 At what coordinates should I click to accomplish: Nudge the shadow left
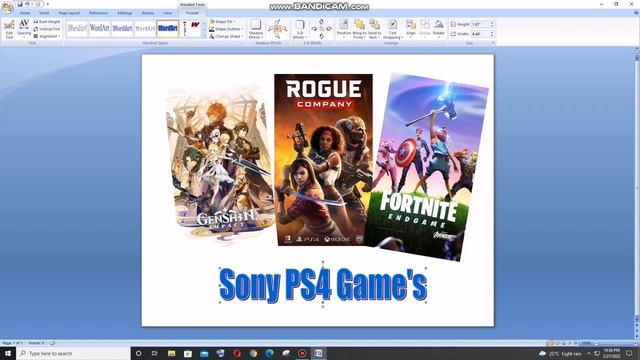click(270, 29)
